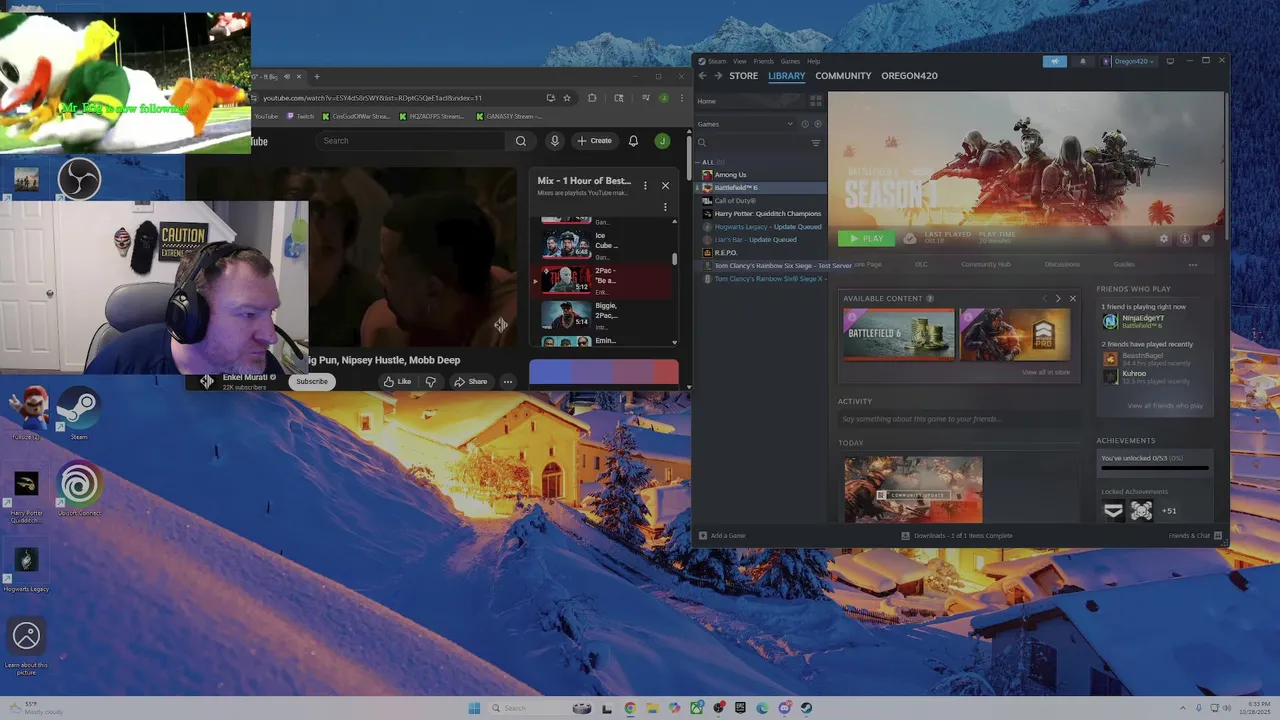Dislike the YouTube video
The width and height of the screenshot is (1280, 720).
pos(430,381)
